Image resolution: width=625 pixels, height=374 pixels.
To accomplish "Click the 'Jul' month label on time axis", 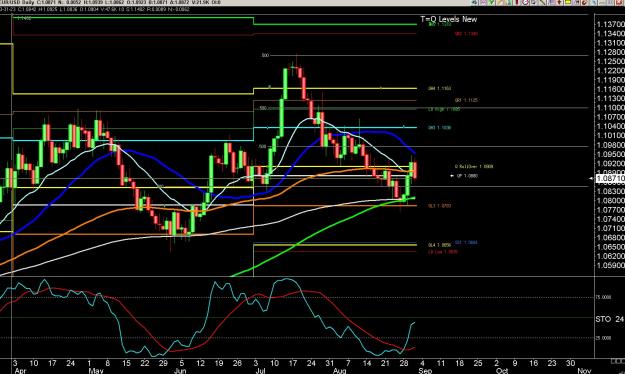I will (x=260, y=371).
